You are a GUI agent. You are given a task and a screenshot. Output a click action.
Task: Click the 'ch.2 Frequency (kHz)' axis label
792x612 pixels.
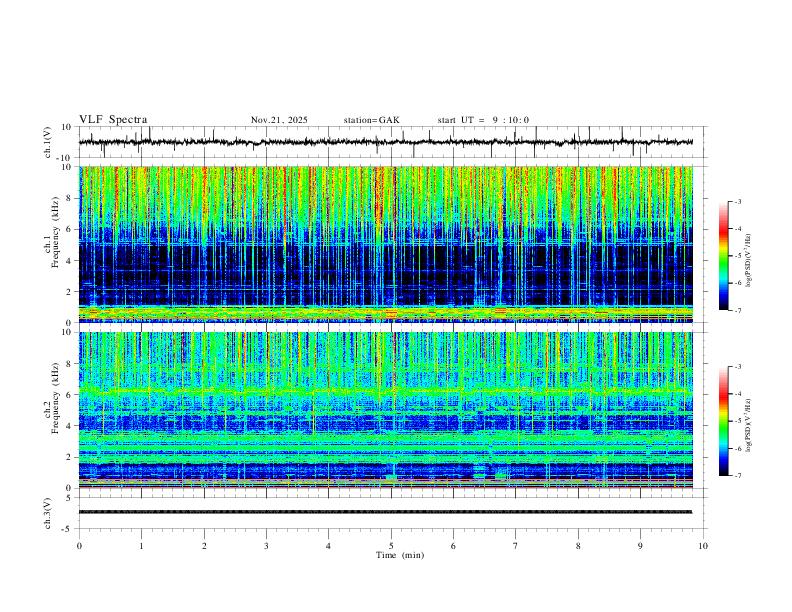click(x=52, y=398)
